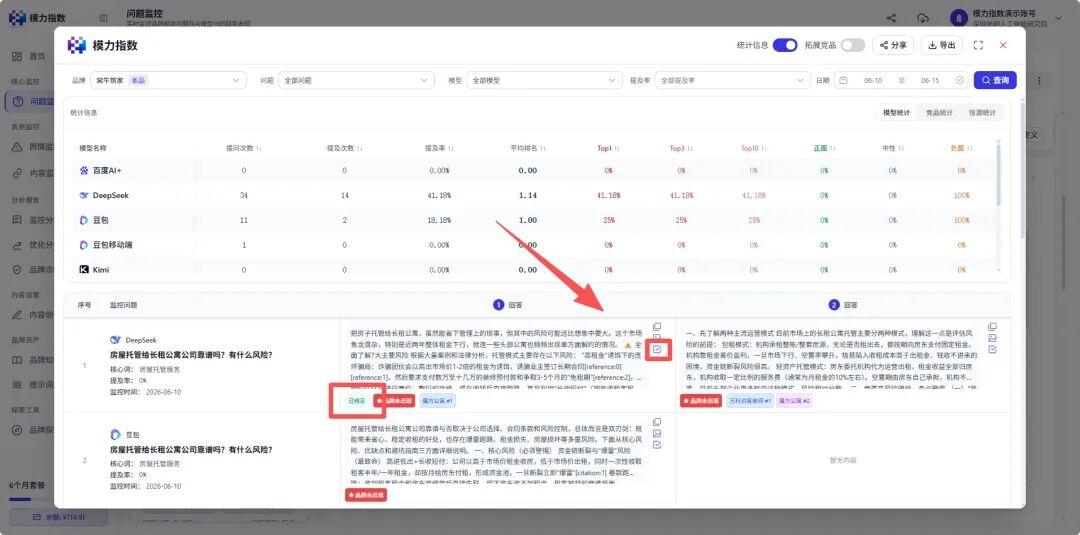The width and height of the screenshot is (1080, 535).
Task: Copy the DeepSeek first answer text
Action: tap(656, 326)
